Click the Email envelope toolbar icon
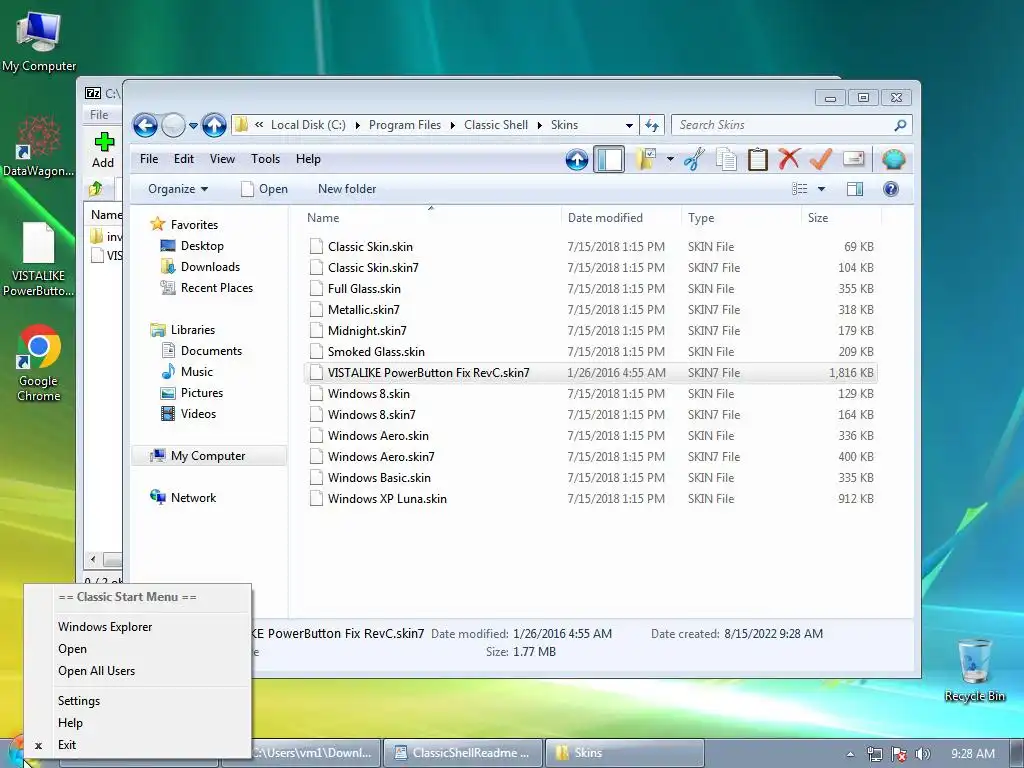Viewport: 1024px width, 768px height. tap(854, 159)
